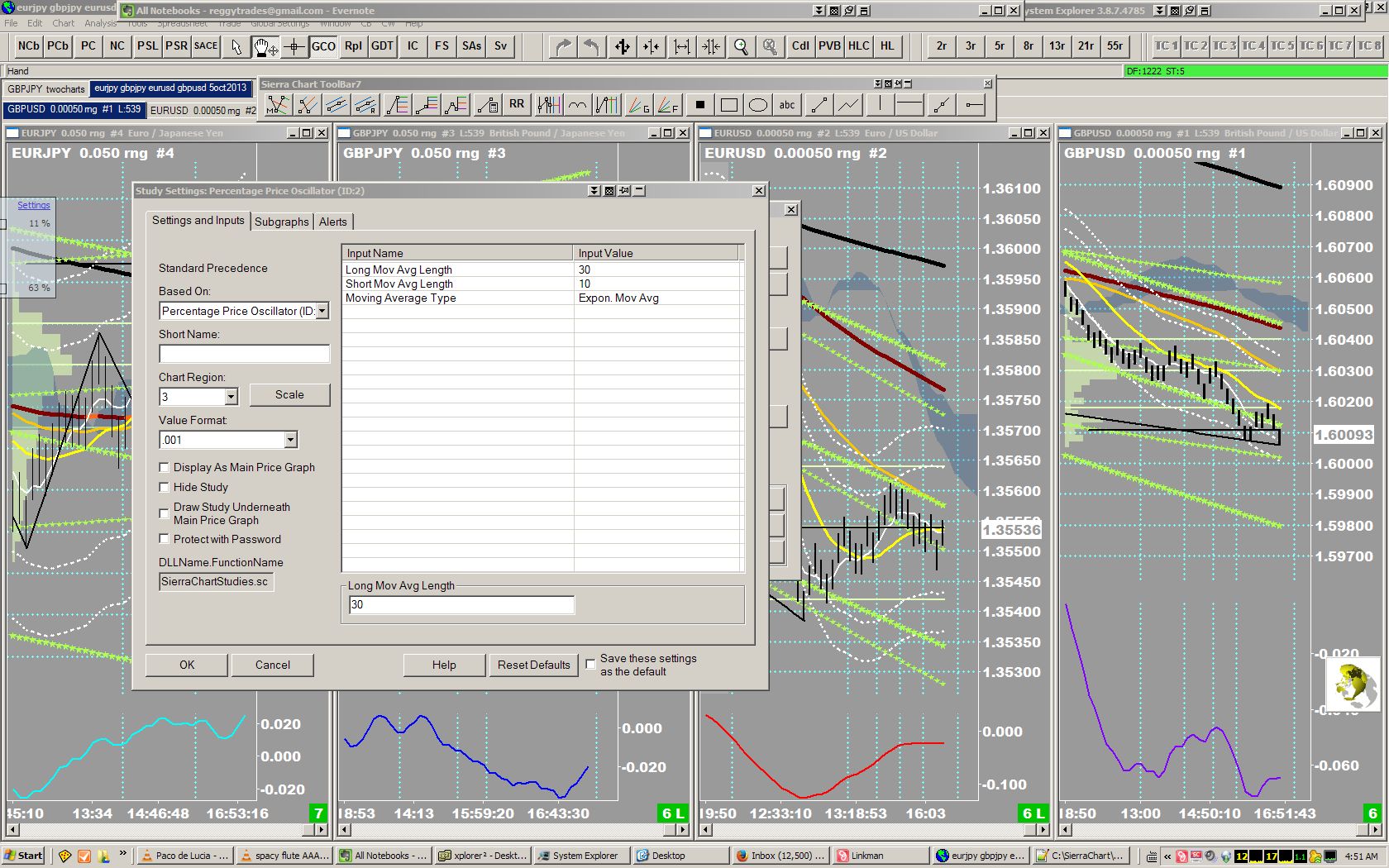
Task: Click the zoom magnifier tool
Action: tap(741, 46)
